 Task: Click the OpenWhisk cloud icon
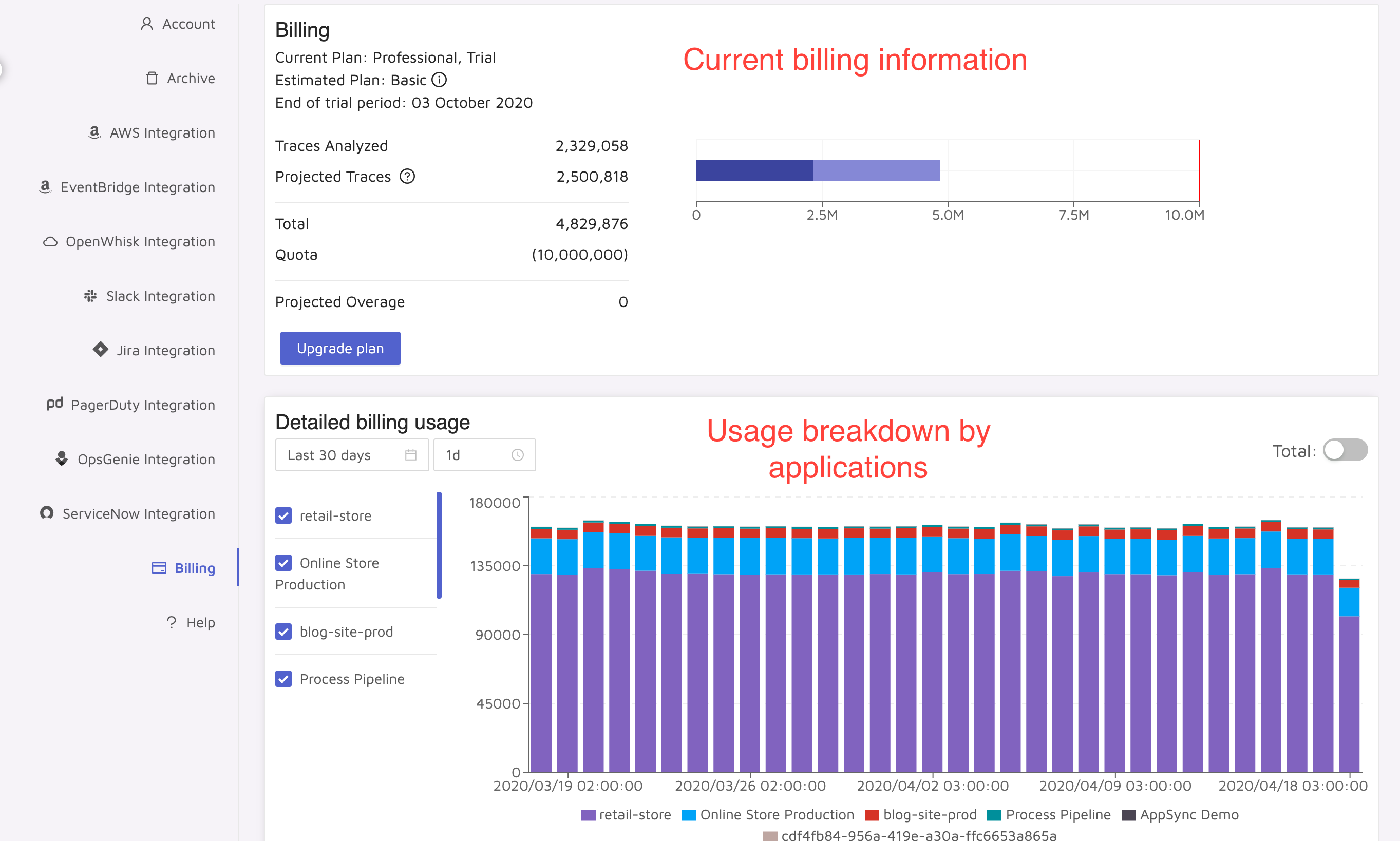click(x=50, y=241)
